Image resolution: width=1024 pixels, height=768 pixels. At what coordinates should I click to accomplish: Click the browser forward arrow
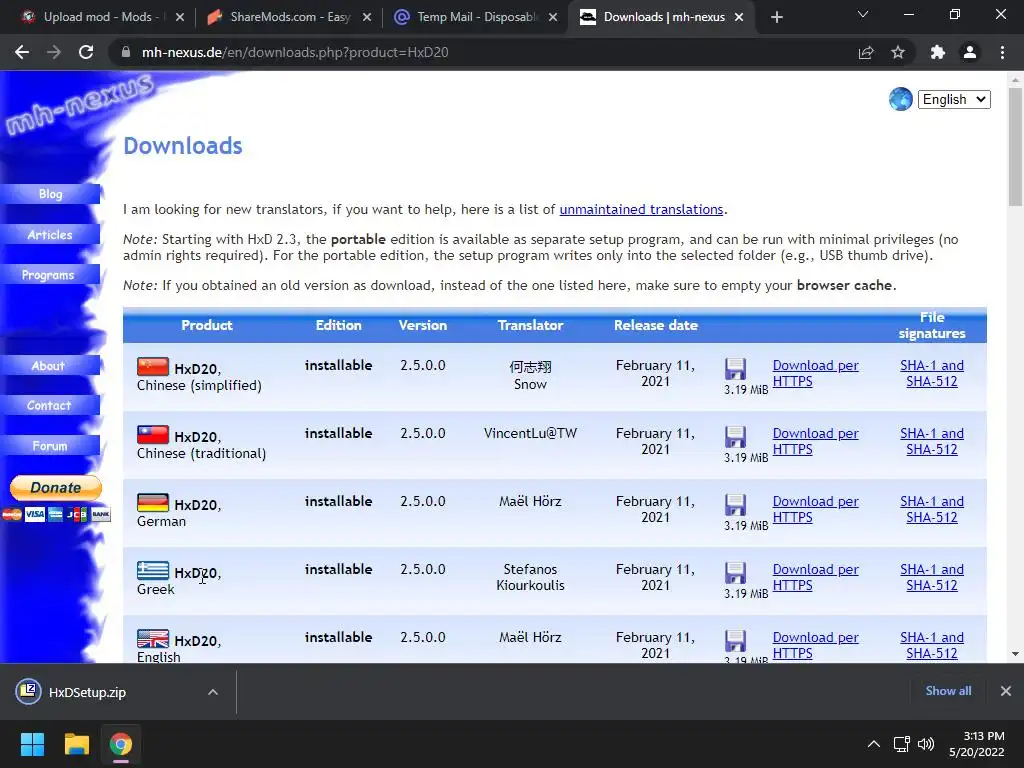pyautogui.click(x=54, y=52)
